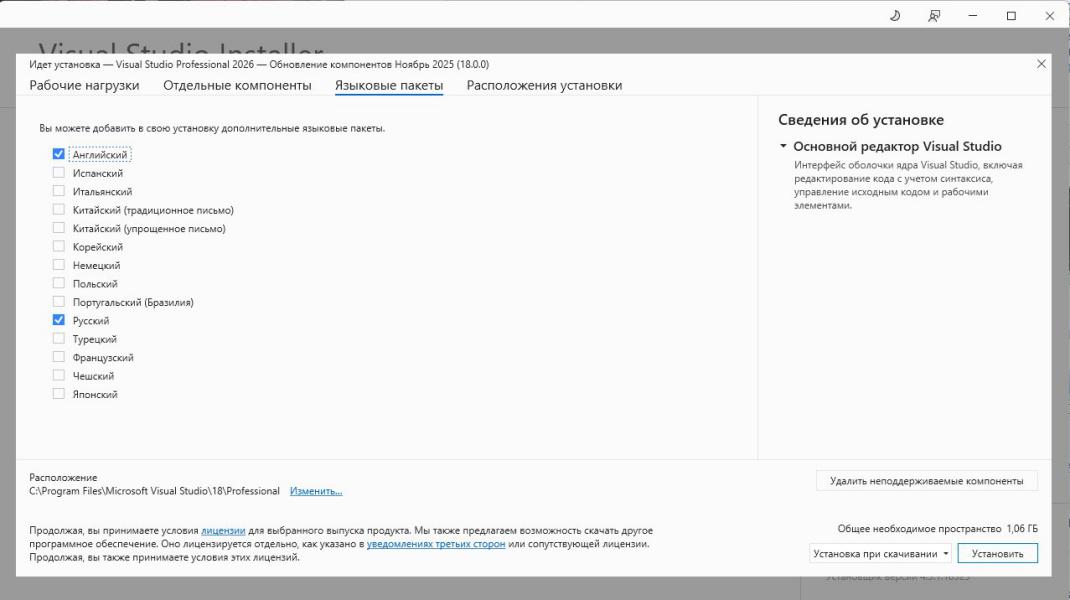This screenshot has height=600, width=1070.
Task: Select the Французский language pack
Action: [x=59, y=358]
